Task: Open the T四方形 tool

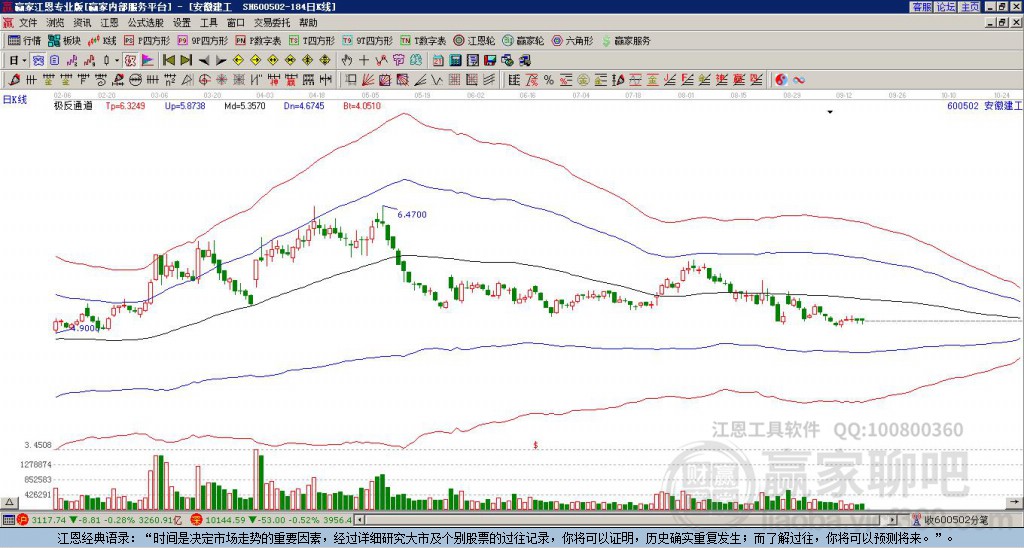Action: point(312,40)
